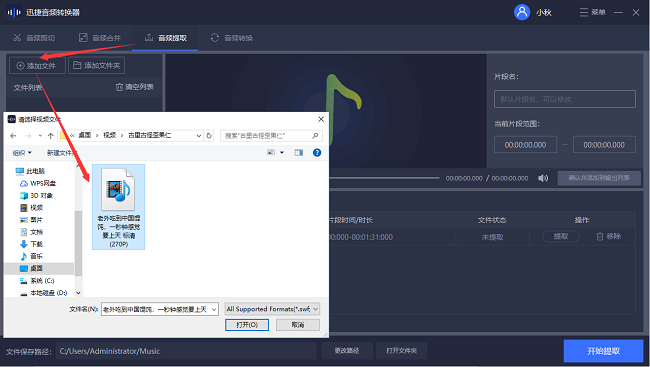Expand the address bar history dropdown
This screenshot has height=367, width=650.
pyautogui.click(x=199, y=136)
